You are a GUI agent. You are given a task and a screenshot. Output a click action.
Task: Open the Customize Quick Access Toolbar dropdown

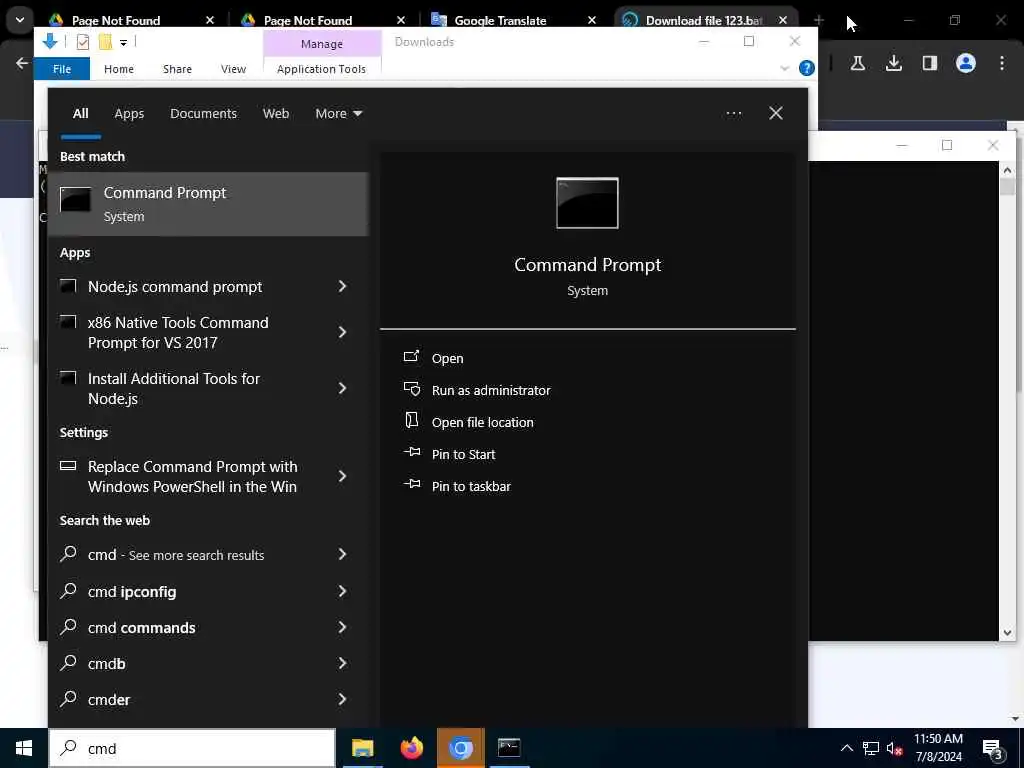coord(123,42)
